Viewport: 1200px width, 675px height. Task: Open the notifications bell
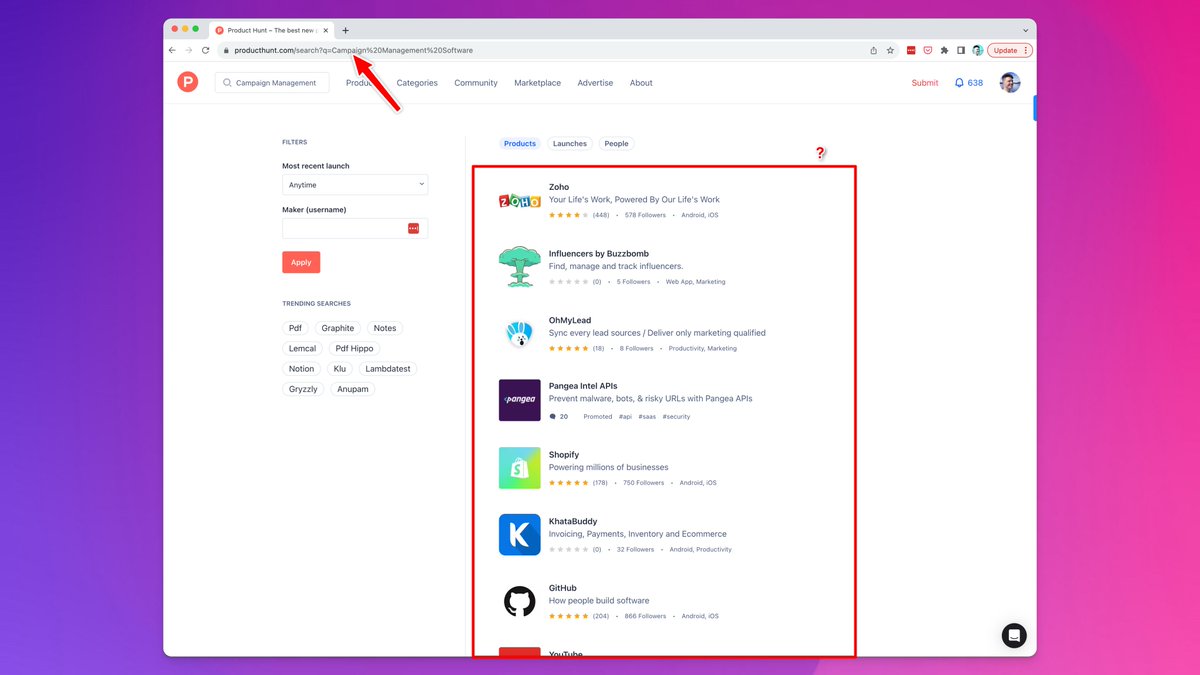coord(960,83)
